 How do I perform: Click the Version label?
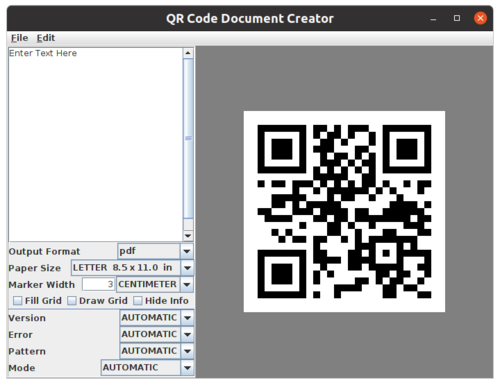27,318
